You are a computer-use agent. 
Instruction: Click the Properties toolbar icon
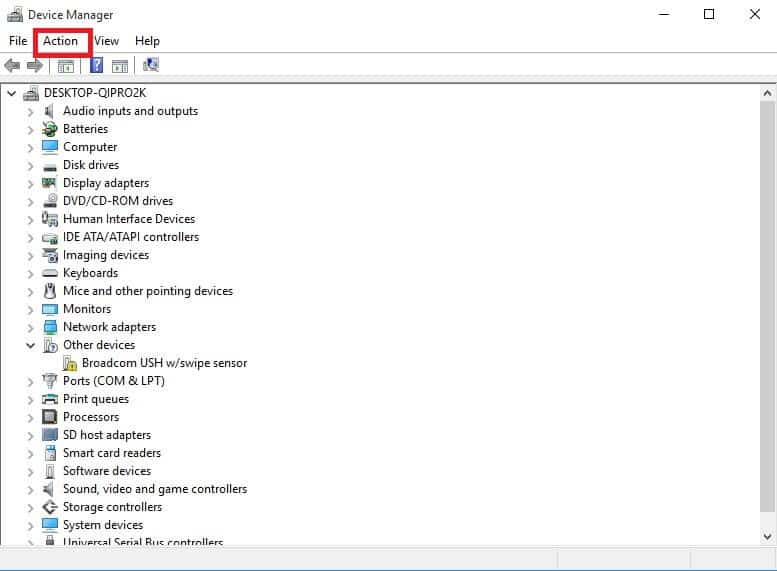(x=65, y=65)
